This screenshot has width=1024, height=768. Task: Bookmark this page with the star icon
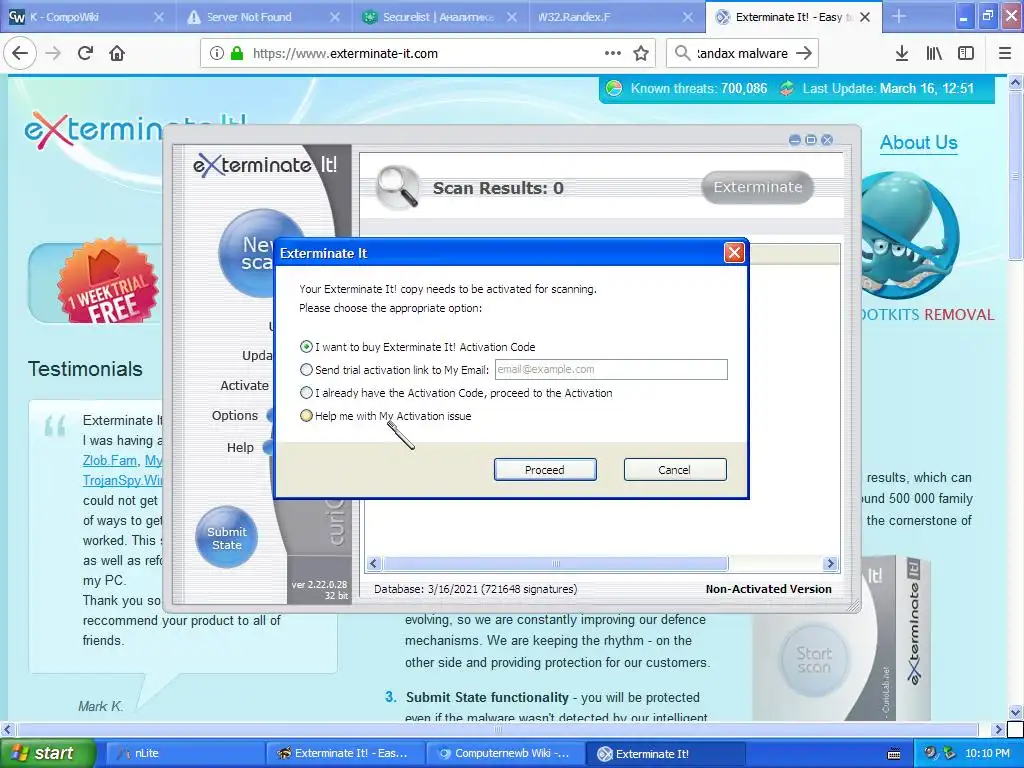[641, 53]
